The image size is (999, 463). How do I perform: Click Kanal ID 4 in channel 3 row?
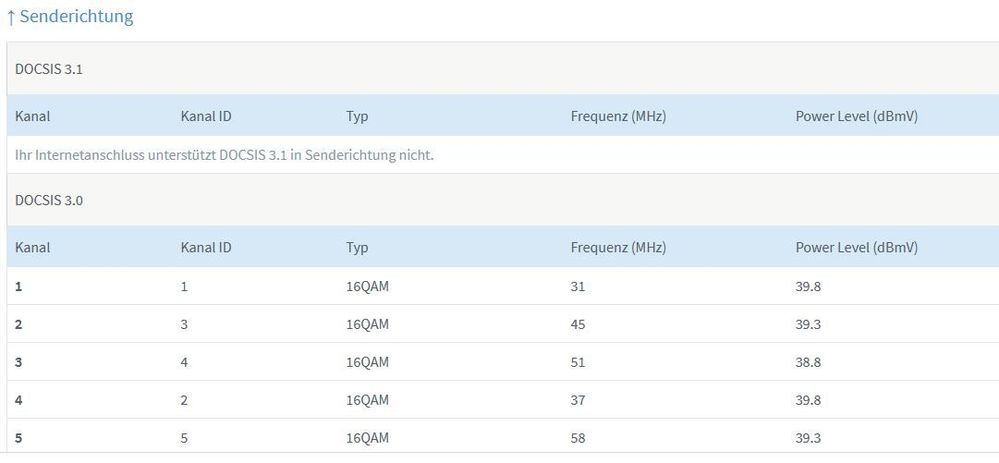click(x=185, y=362)
